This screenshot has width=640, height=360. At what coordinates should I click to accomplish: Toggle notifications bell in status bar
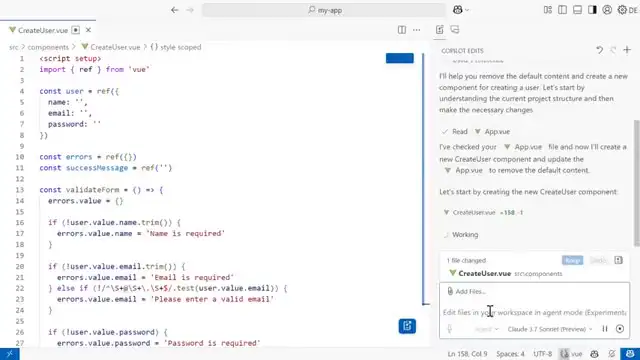tap(611, 354)
